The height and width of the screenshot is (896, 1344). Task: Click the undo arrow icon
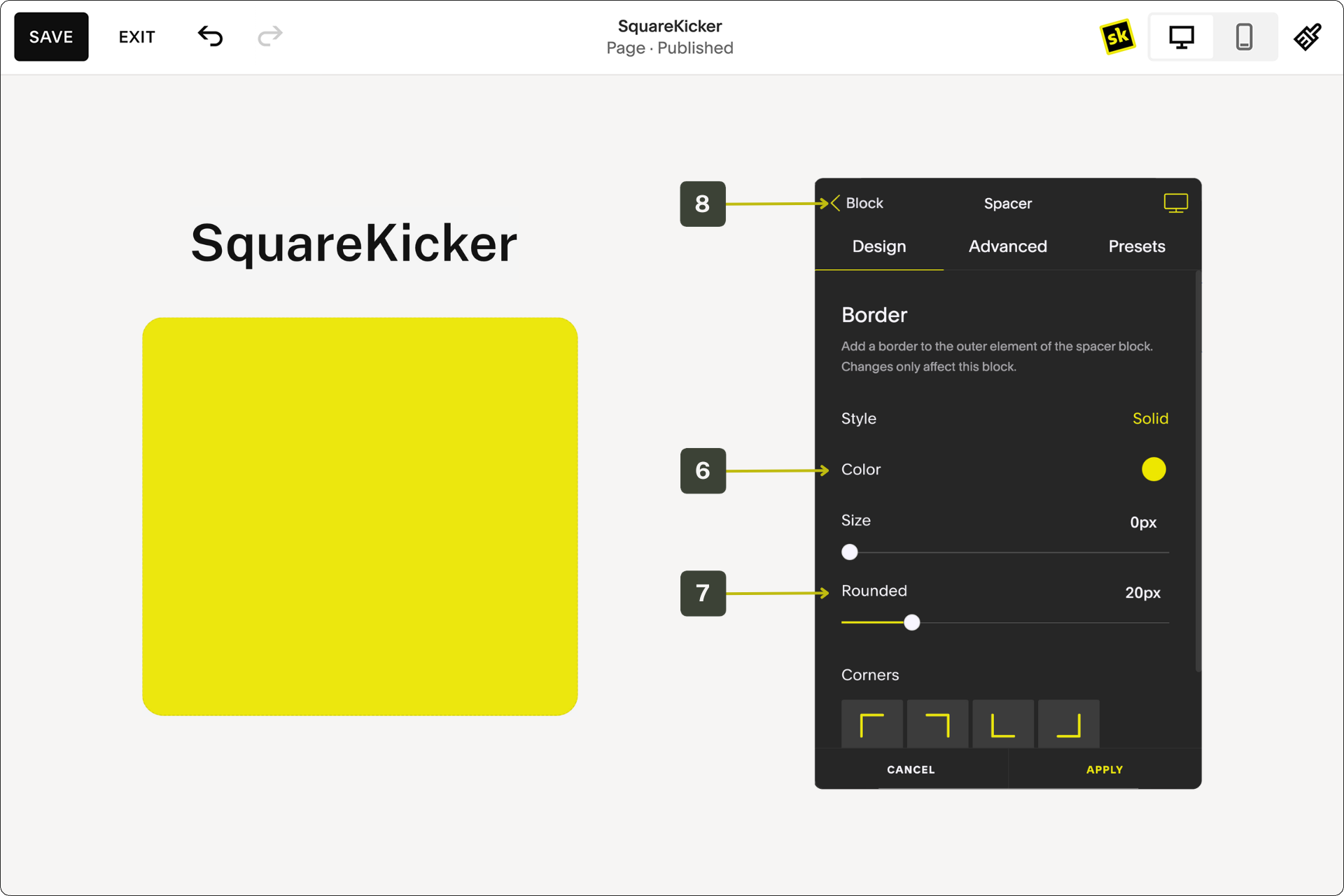click(210, 36)
